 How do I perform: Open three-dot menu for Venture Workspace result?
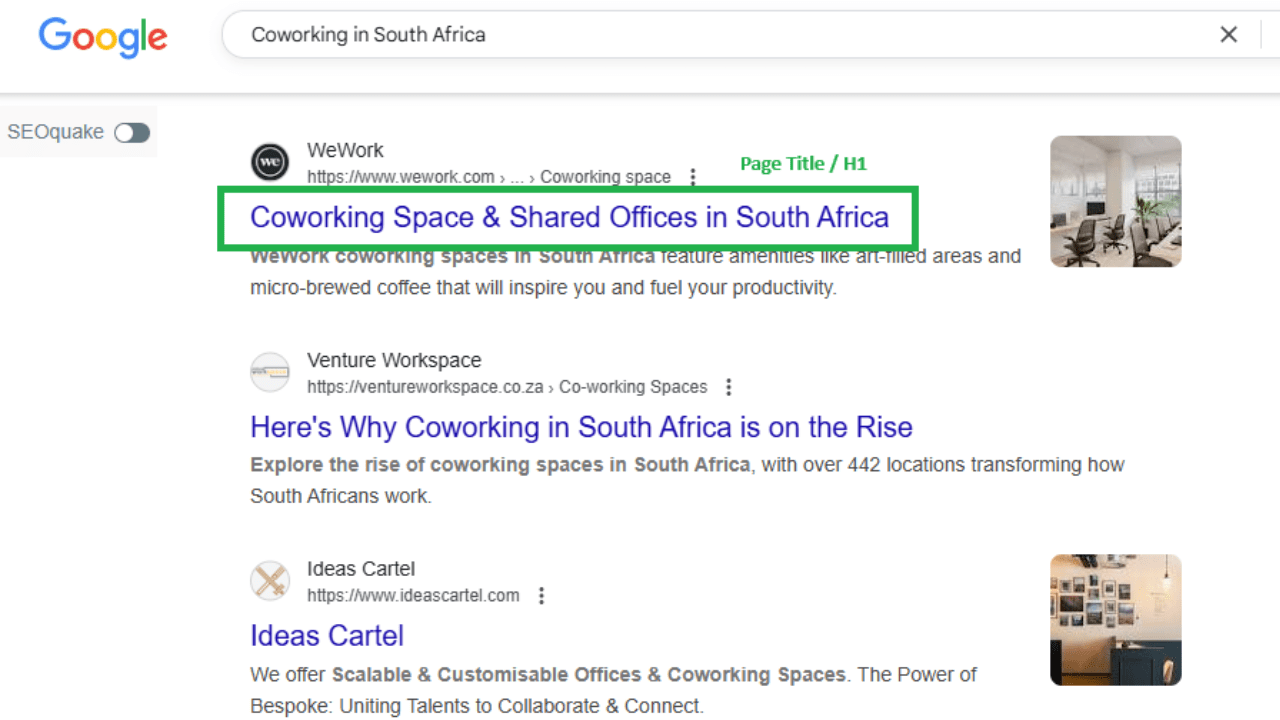click(729, 387)
